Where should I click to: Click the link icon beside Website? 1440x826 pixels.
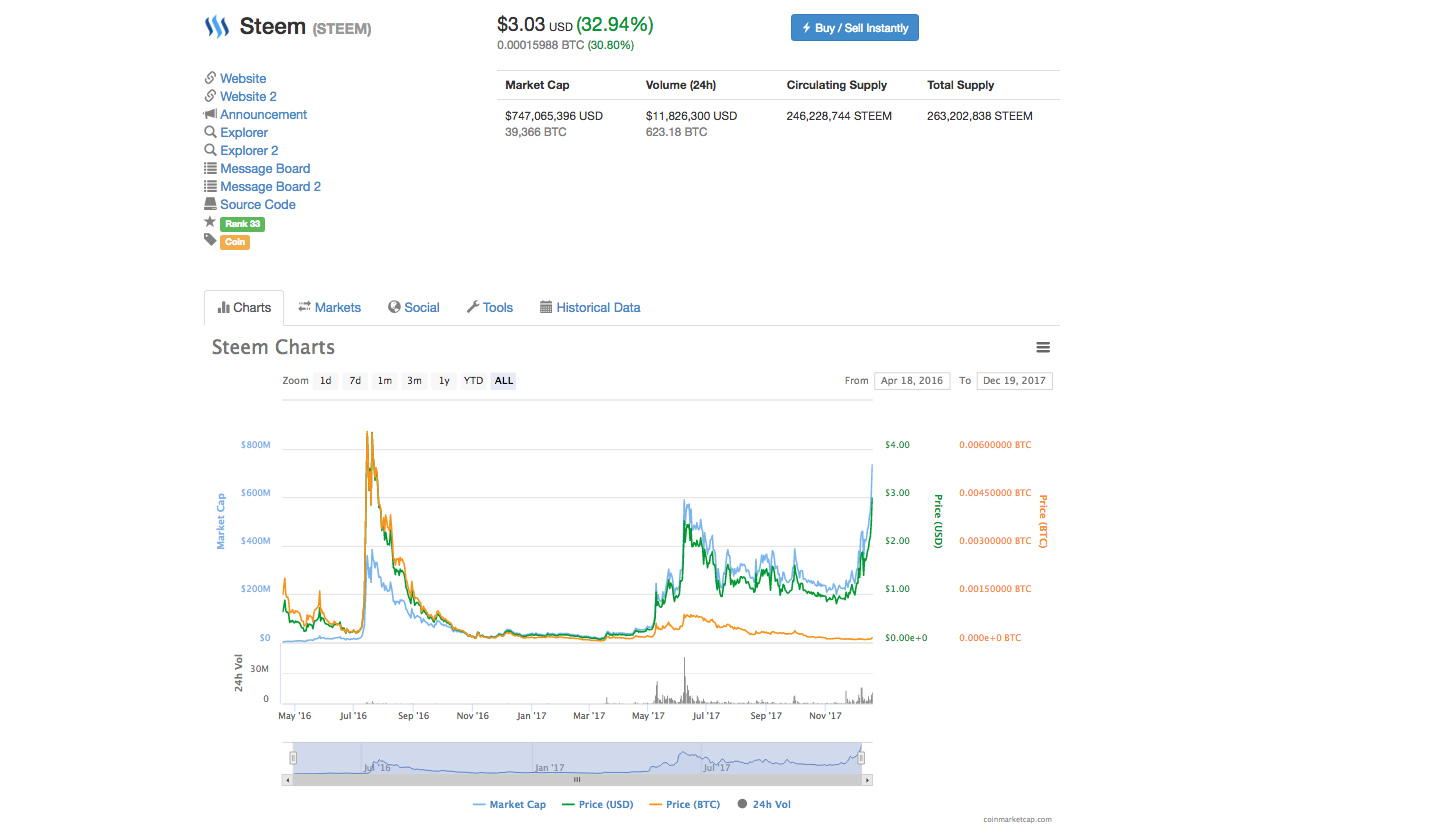210,78
